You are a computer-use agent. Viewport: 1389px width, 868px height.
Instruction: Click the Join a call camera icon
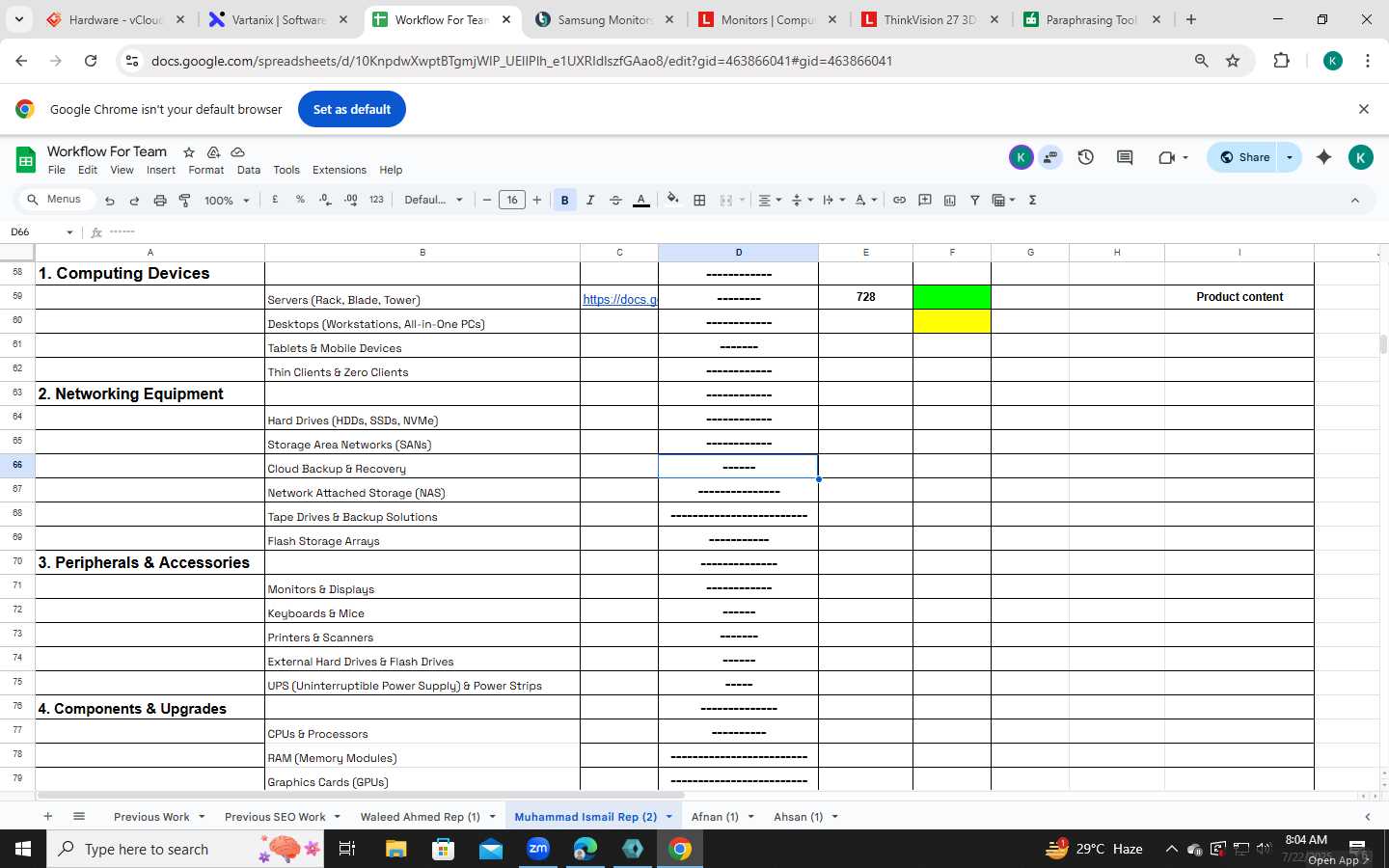[1167, 157]
